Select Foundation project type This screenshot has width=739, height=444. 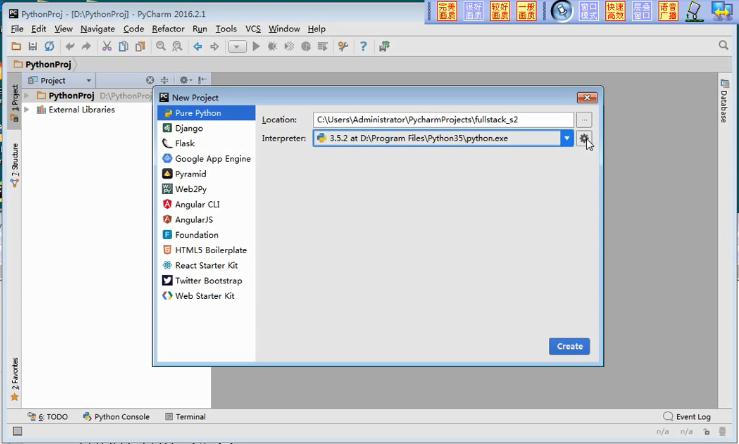[206, 235]
